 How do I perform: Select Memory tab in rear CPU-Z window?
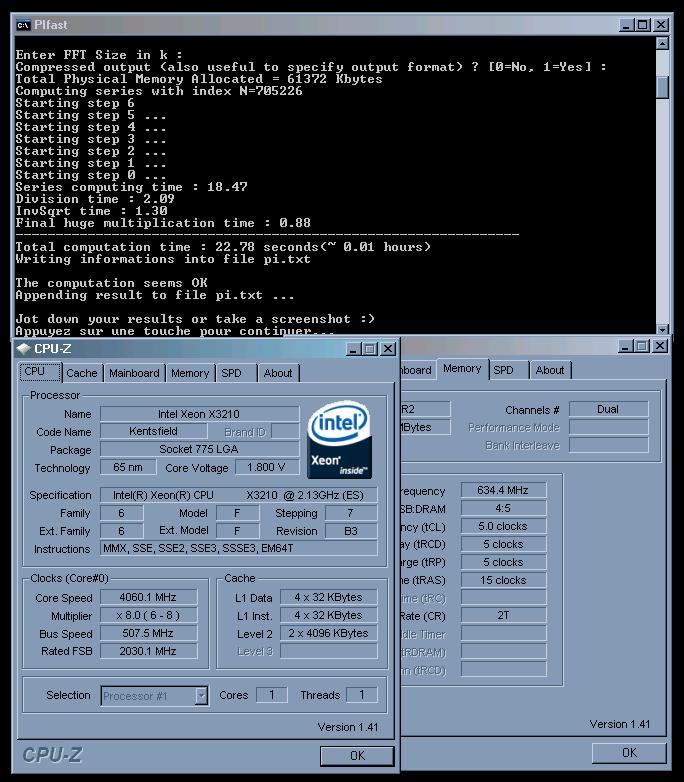coord(462,369)
